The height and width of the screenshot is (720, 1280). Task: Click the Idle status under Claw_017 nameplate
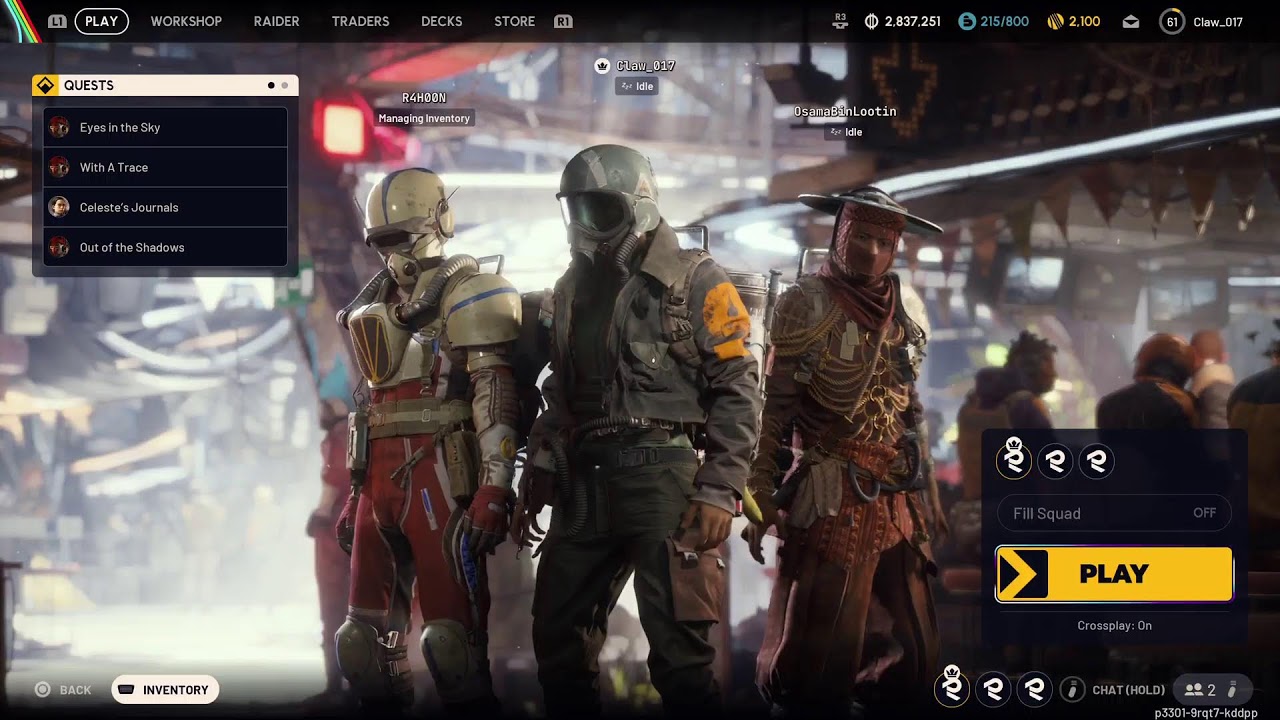point(636,86)
